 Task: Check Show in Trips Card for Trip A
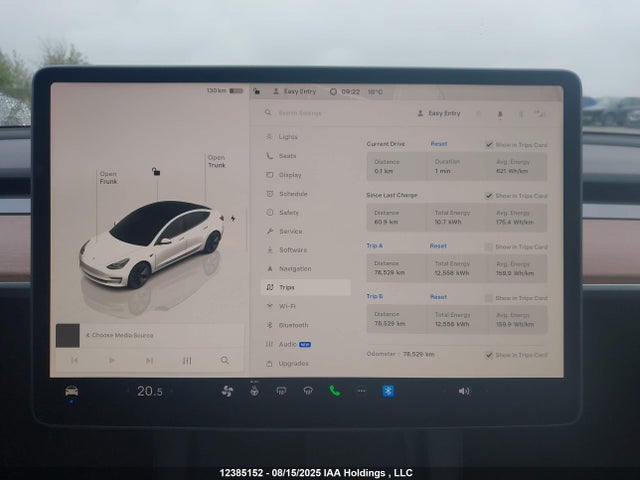pyautogui.click(x=489, y=247)
